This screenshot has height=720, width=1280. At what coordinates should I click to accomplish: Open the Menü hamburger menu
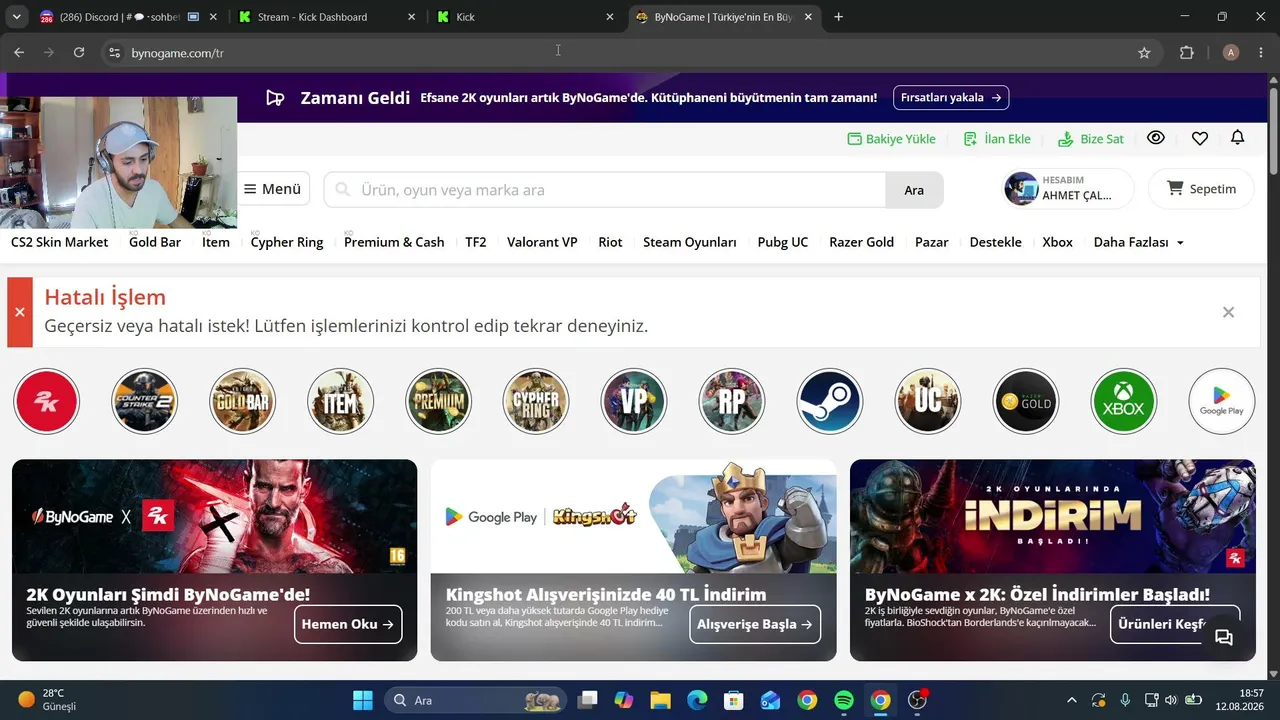(x=274, y=189)
